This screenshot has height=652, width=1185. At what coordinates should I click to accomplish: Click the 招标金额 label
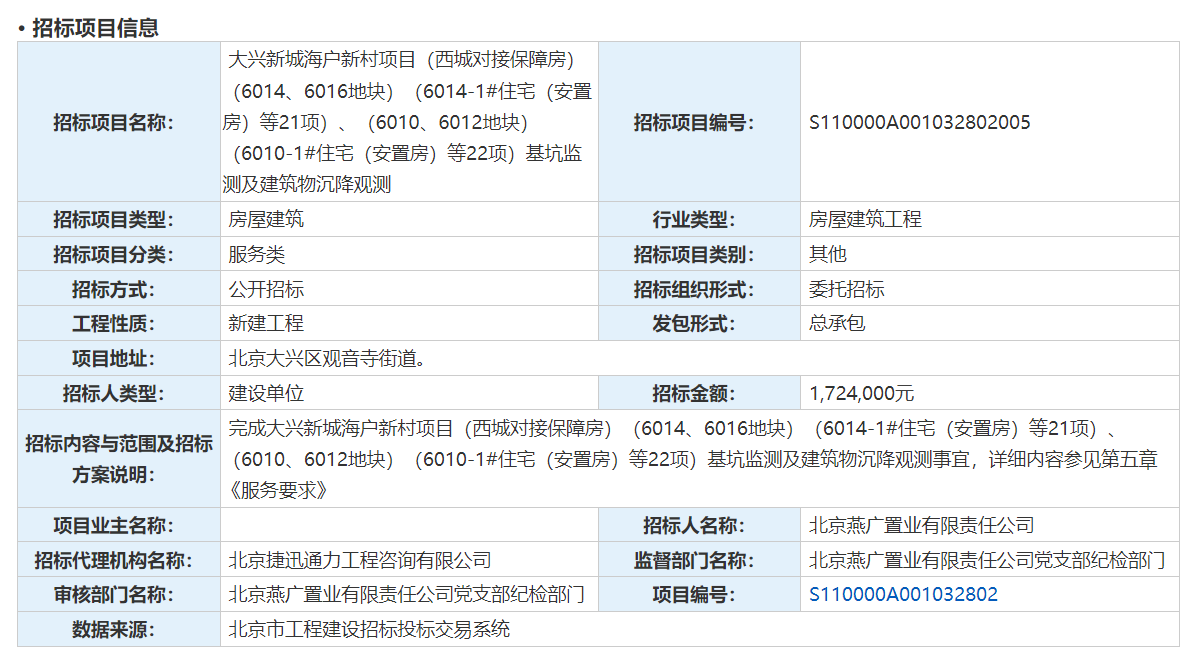pyautogui.click(x=693, y=394)
